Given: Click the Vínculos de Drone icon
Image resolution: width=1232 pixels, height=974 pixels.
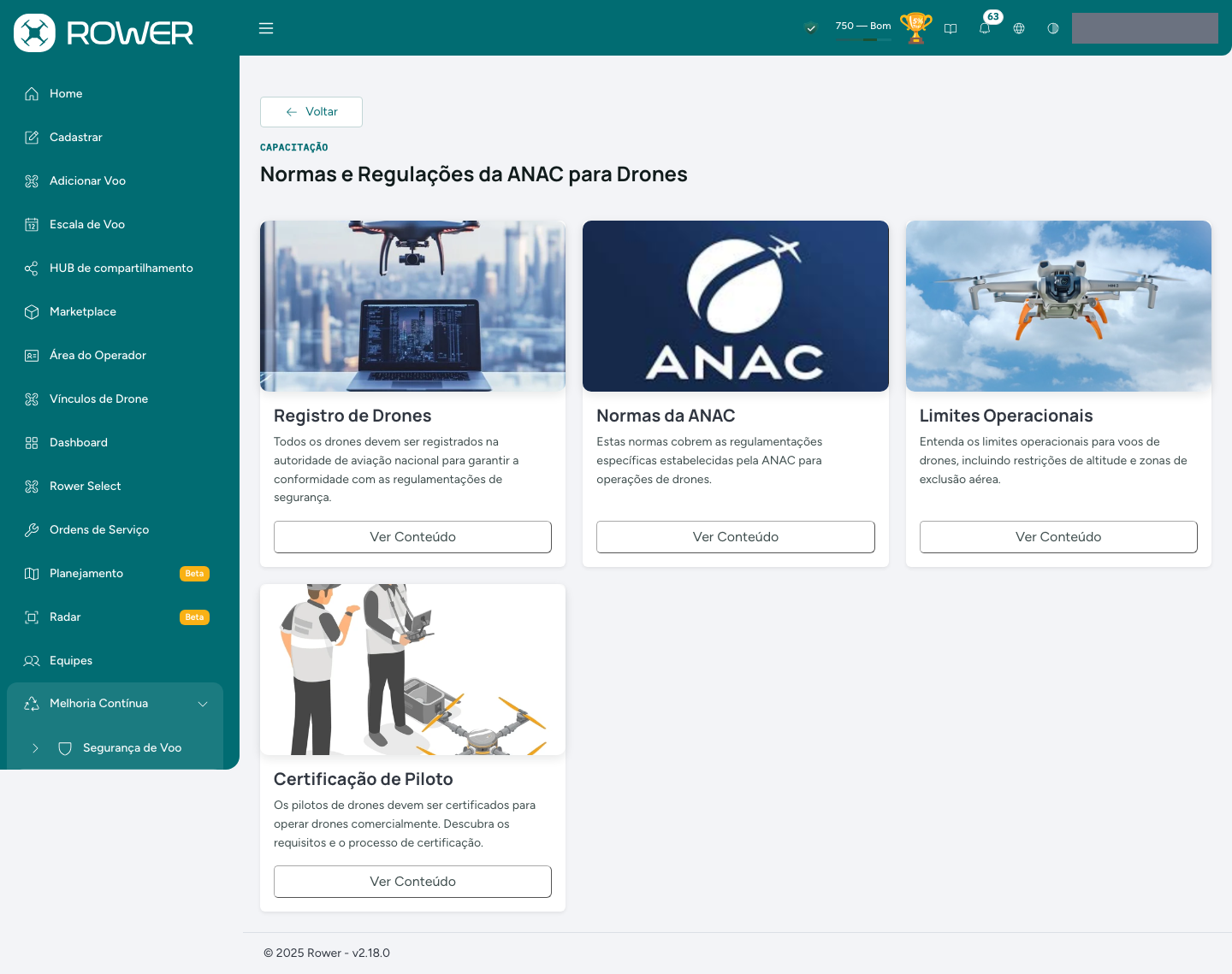Looking at the screenshot, I should click(32, 399).
